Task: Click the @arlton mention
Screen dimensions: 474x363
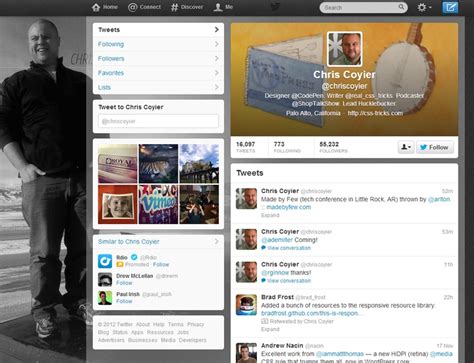Action: click(439, 199)
